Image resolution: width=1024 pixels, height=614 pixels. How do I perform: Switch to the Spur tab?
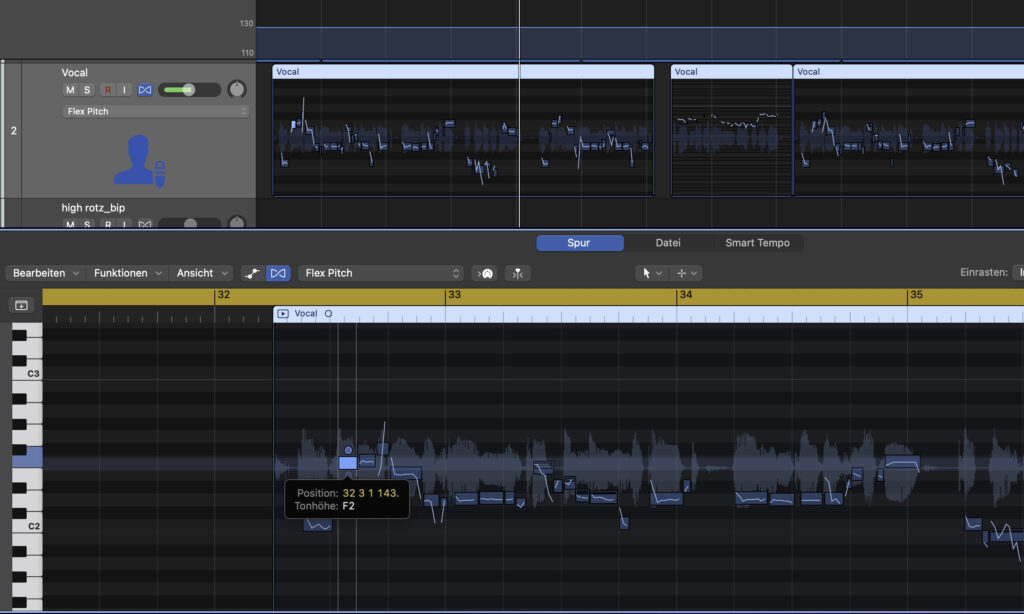click(579, 243)
